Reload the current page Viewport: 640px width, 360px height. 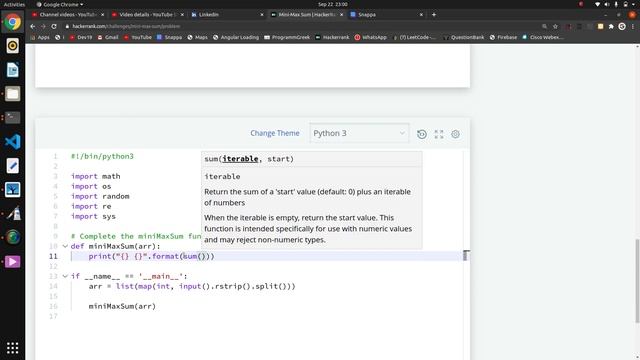(x=54, y=26)
